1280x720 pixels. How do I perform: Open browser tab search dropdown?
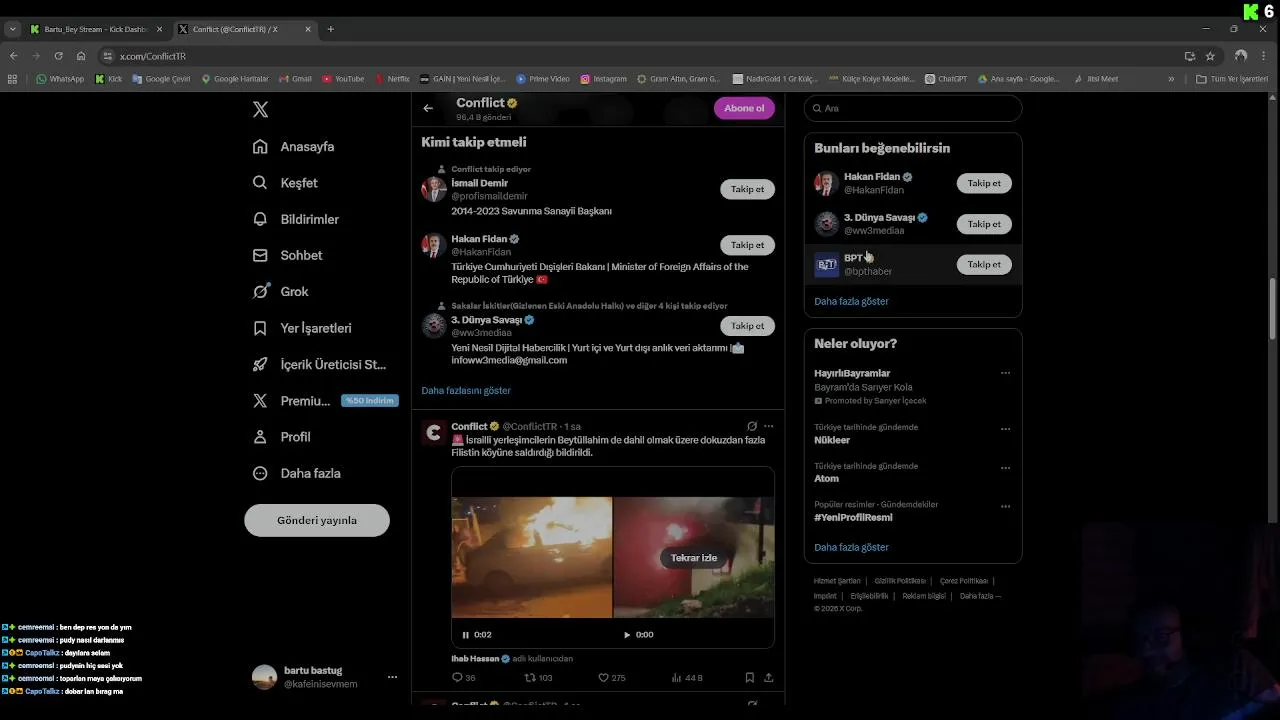point(12,29)
